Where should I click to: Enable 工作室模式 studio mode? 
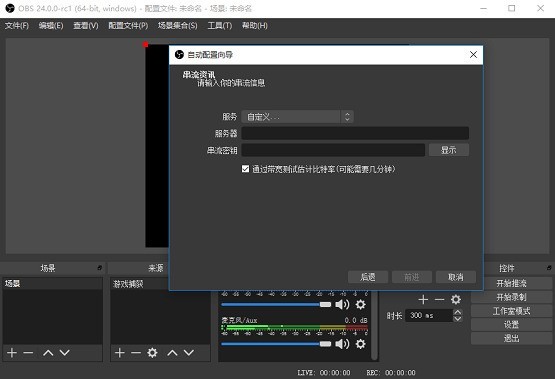coord(511,311)
